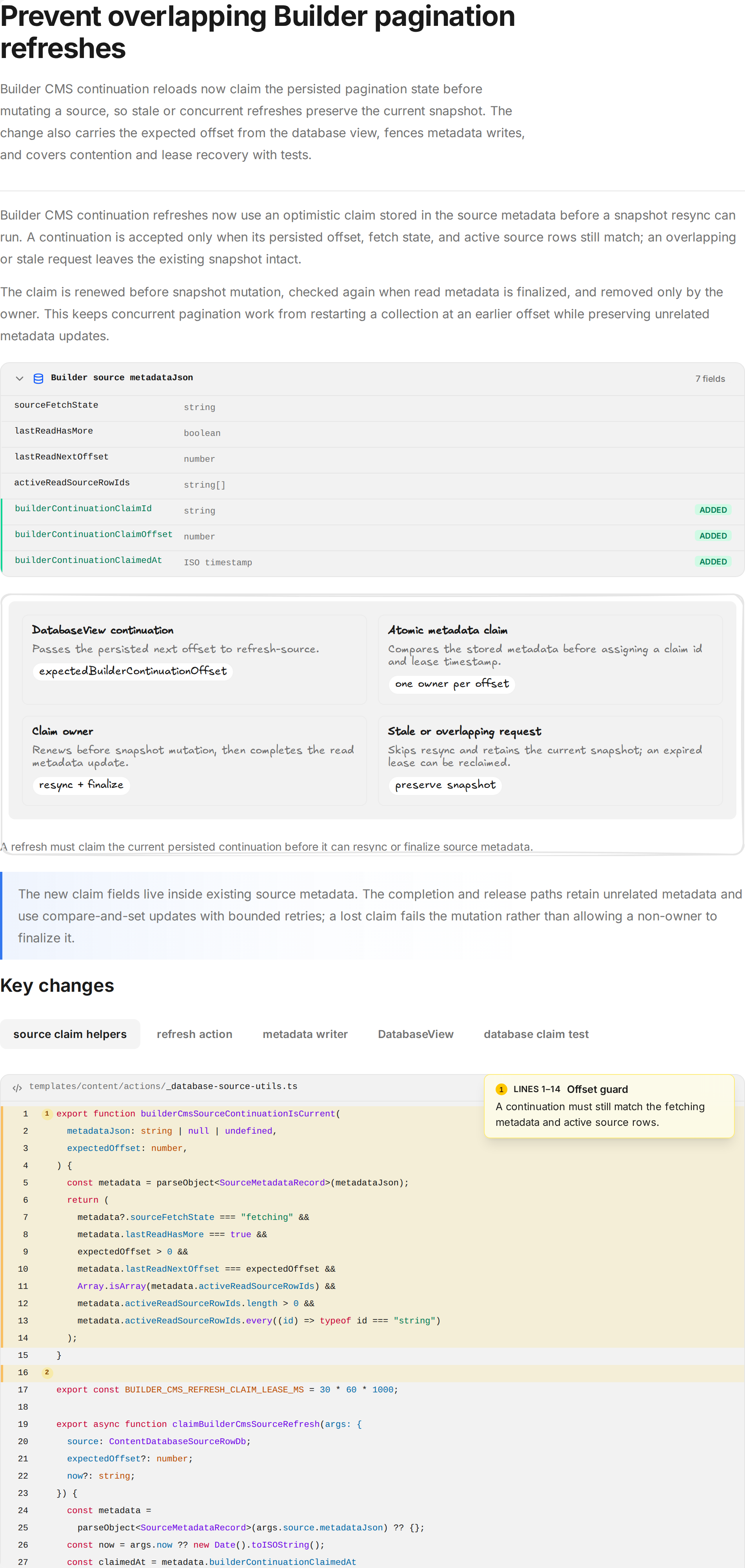Open the database claim test tab
The image size is (745, 1568).
pyautogui.click(x=536, y=1034)
